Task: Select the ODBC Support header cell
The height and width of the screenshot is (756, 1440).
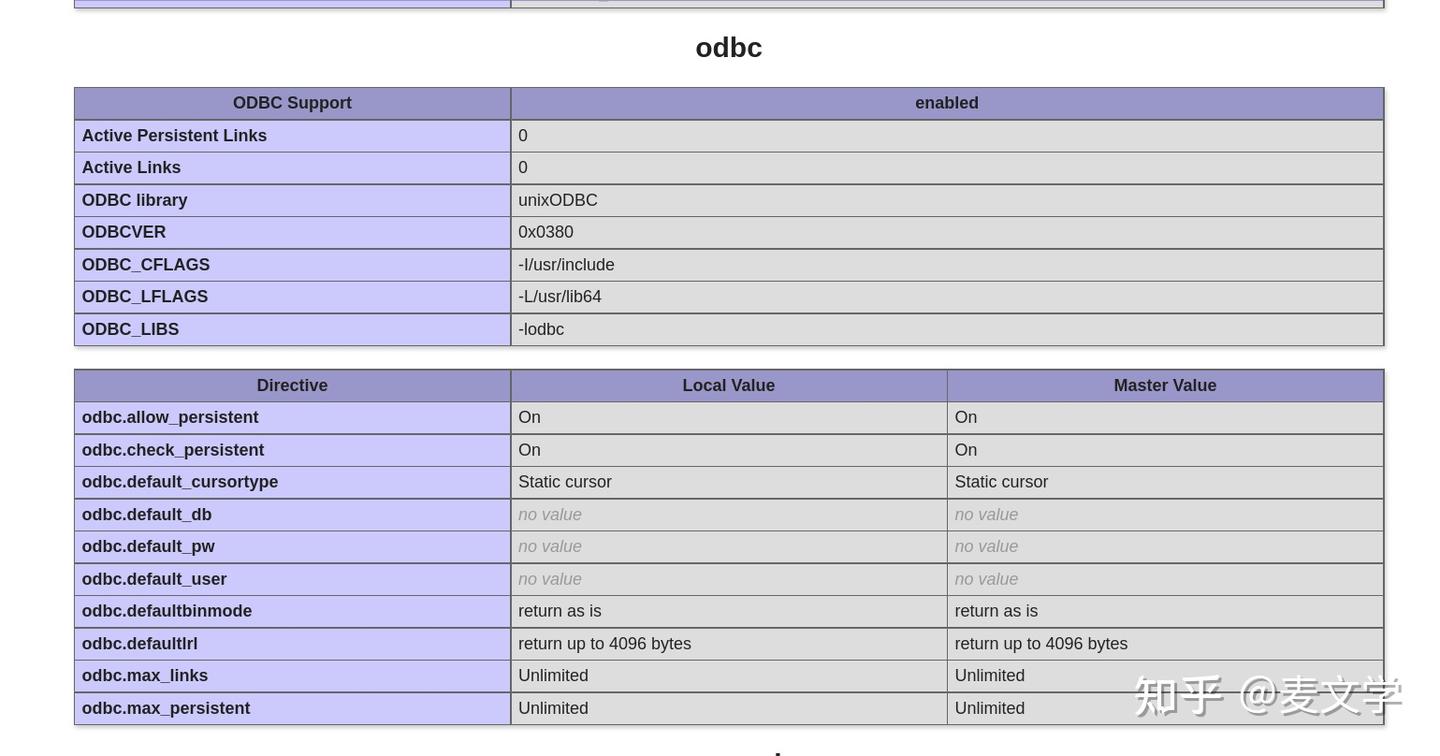Action: click(x=292, y=103)
